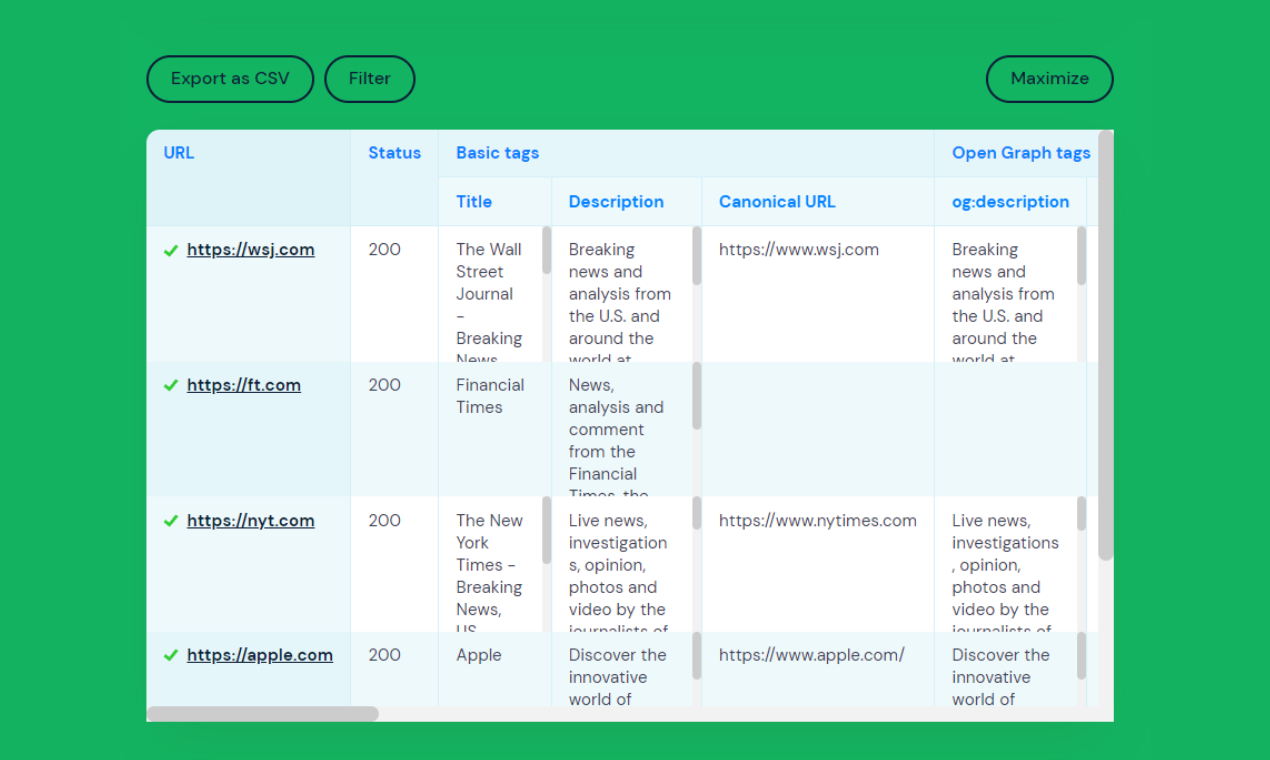Click scrollbar in nyt.com og:description cell

[x=1081, y=514]
